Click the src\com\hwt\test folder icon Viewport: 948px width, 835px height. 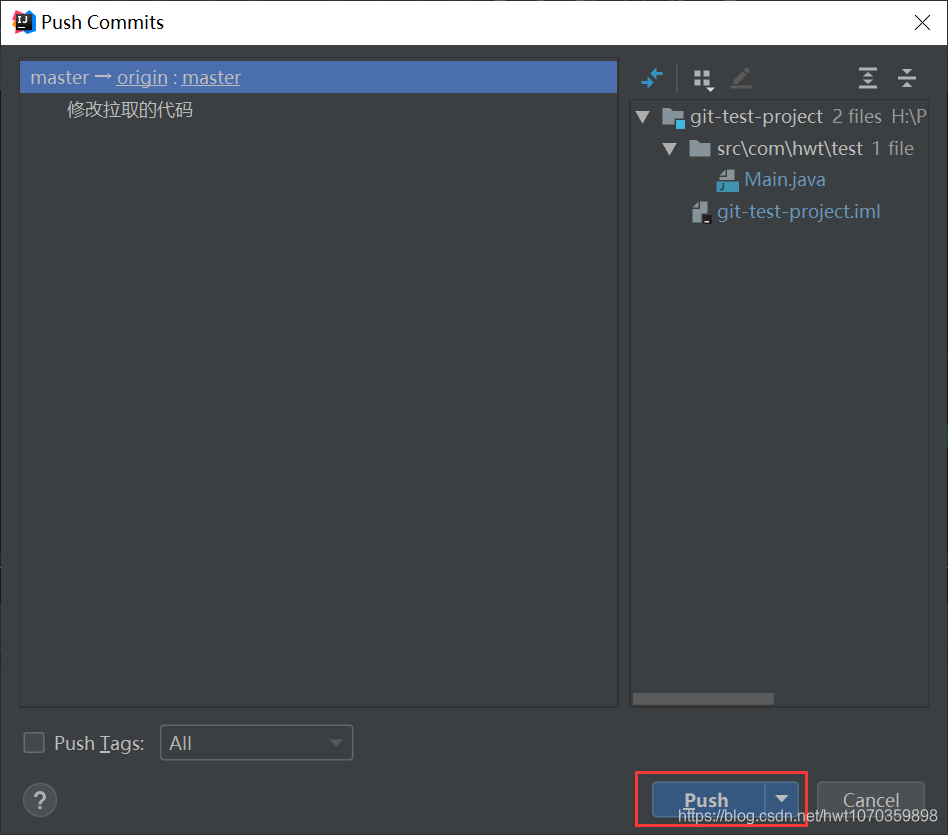(700, 149)
